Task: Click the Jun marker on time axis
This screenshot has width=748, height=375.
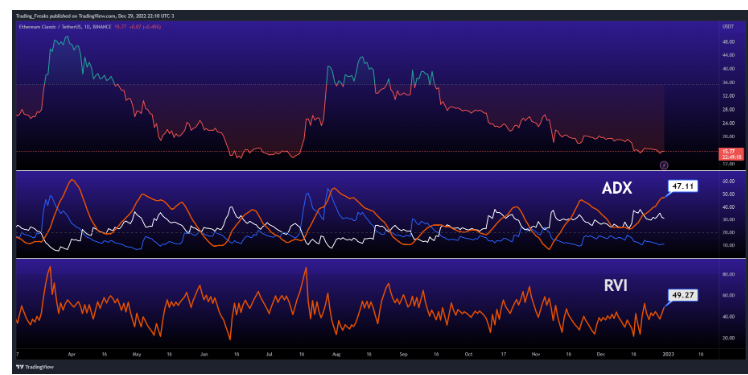Action: [x=204, y=354]
